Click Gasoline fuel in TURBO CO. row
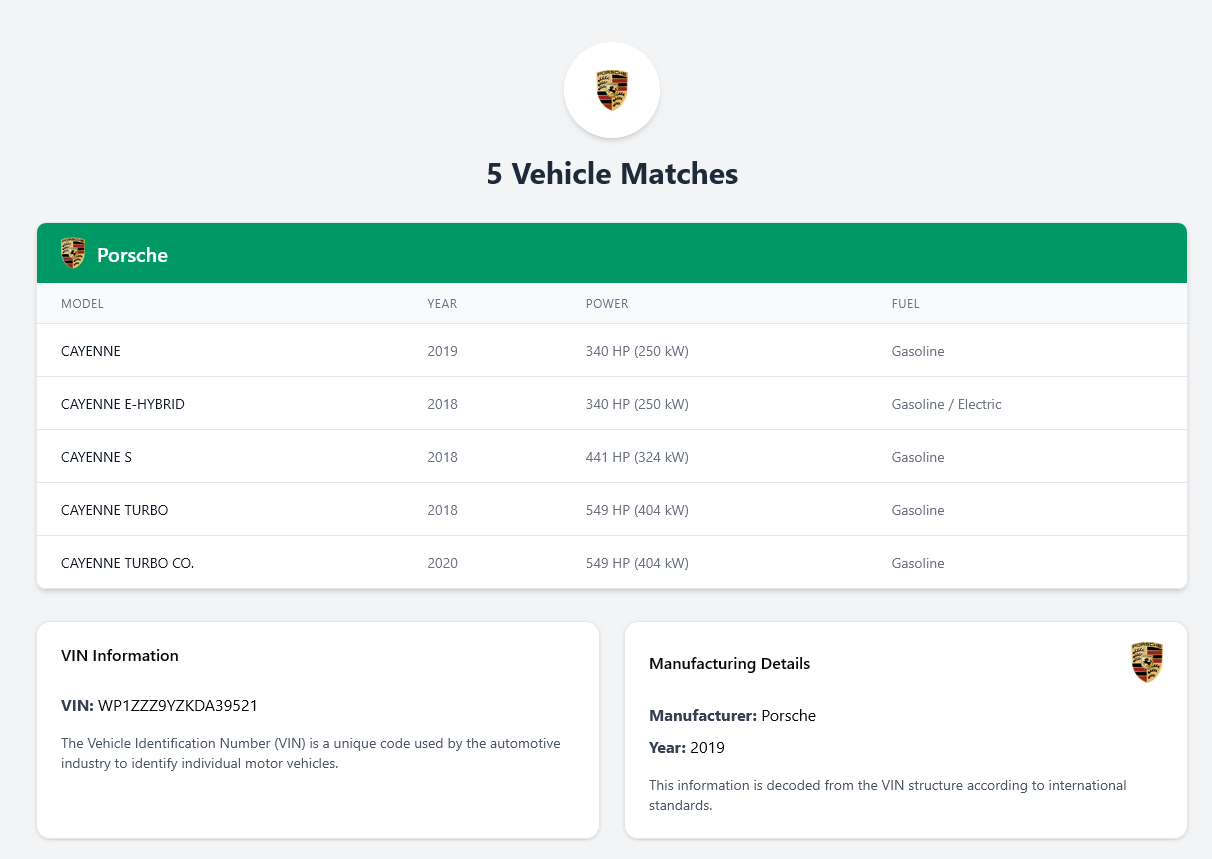1212x859 pixels. (918, 563)
